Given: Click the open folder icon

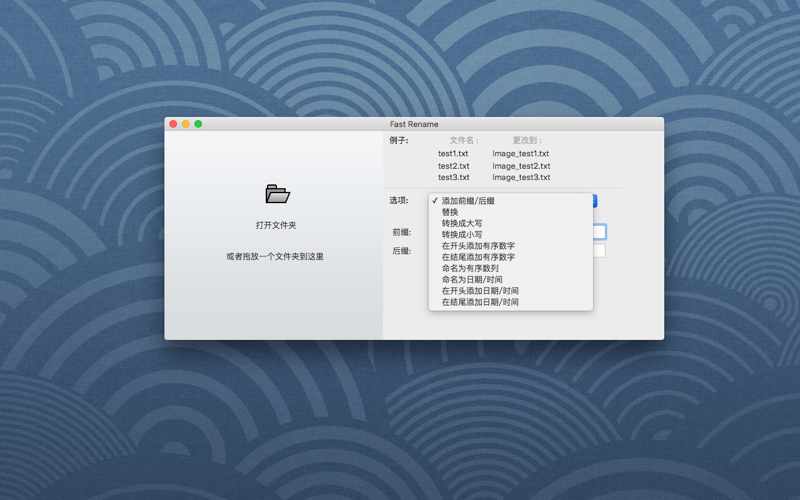Looking at the screenshot, I should pos(278,194).
